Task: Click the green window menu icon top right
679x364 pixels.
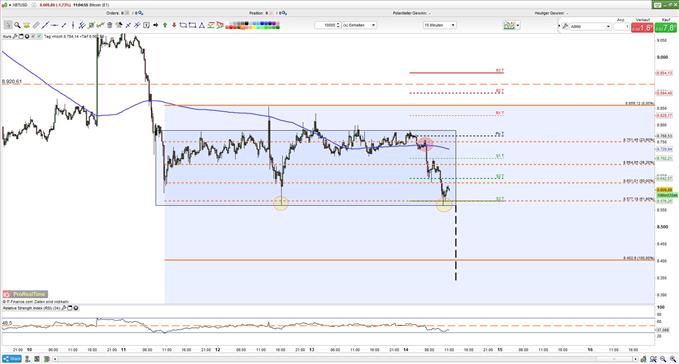Action: (657, 5)
